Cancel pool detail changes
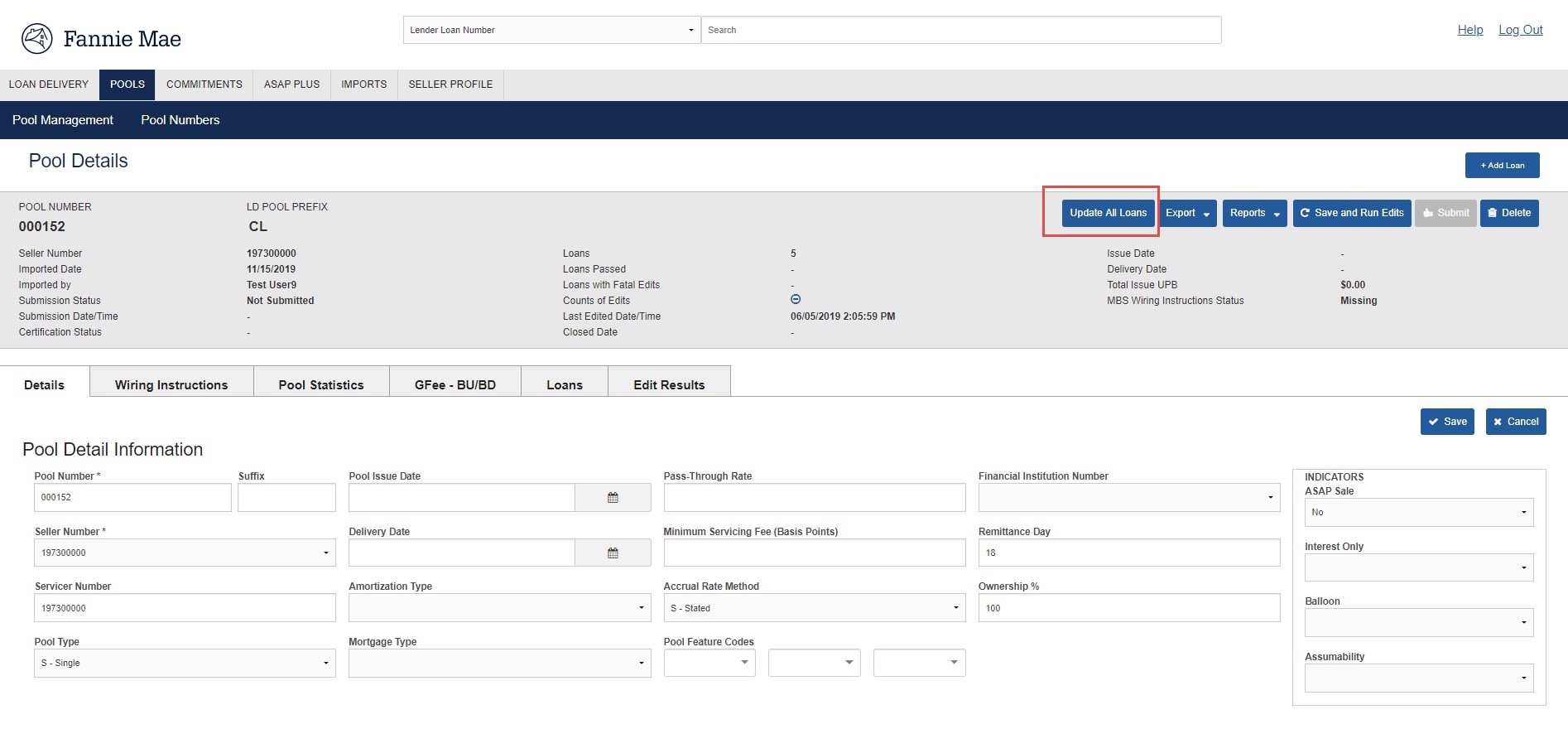This screenshot has width=1568, height=729. (x=1516, y=422)
